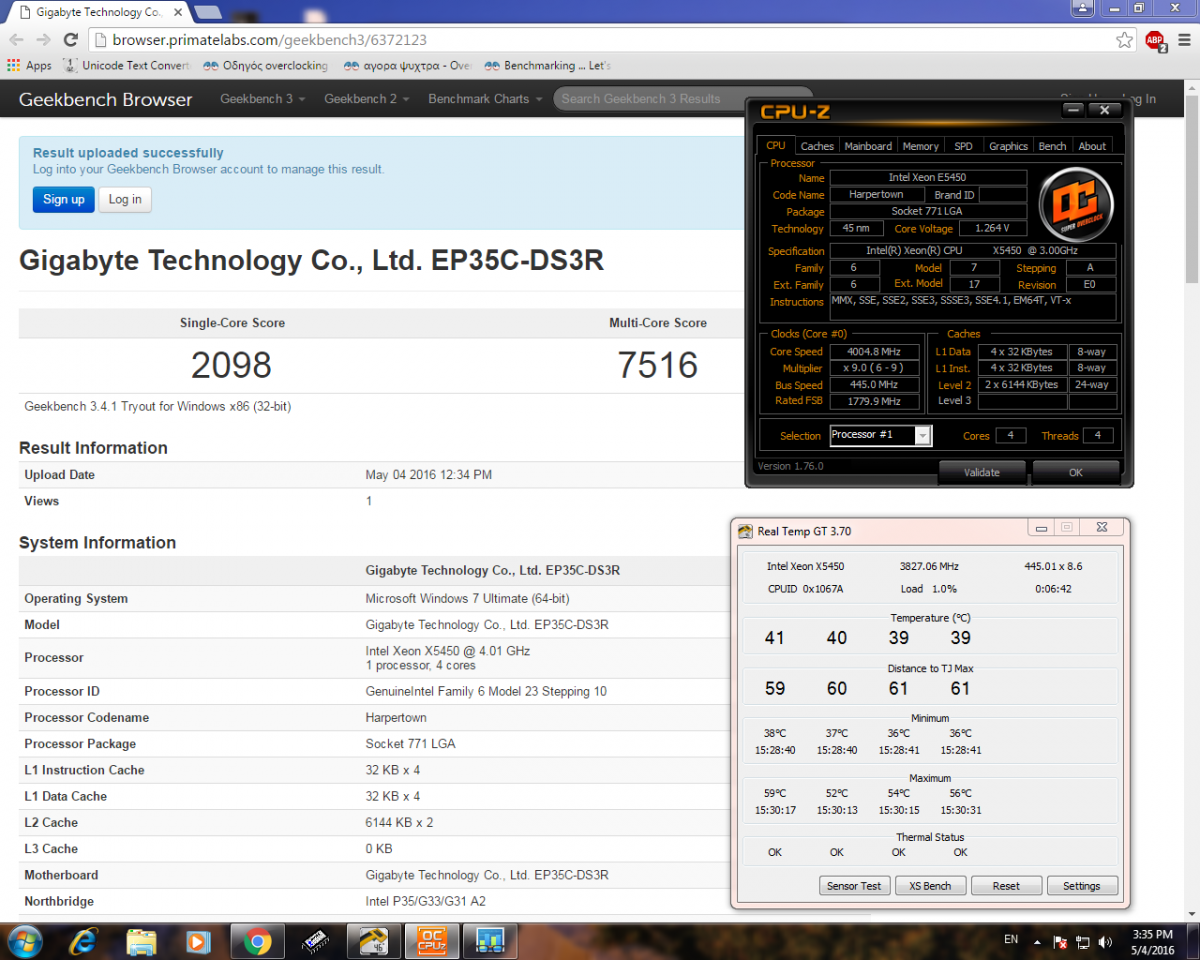This screenshot has height=960, width=1200.
Task: Close the Gigabyte Technology browser tab
Action: [178, 12]
